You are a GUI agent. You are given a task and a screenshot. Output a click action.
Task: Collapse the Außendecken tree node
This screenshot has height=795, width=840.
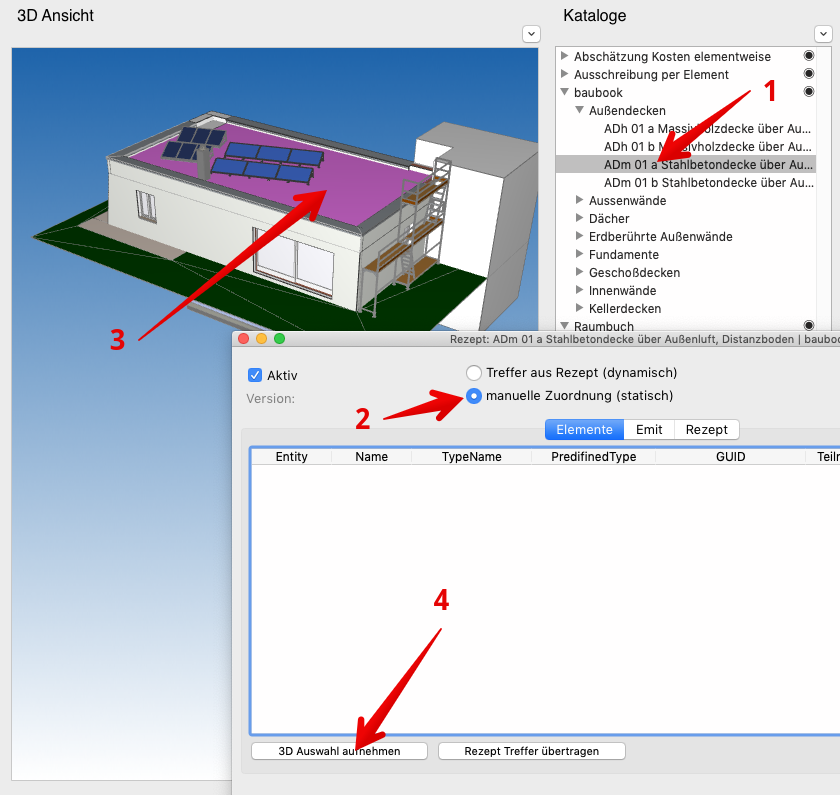click(x=579, y=111)
